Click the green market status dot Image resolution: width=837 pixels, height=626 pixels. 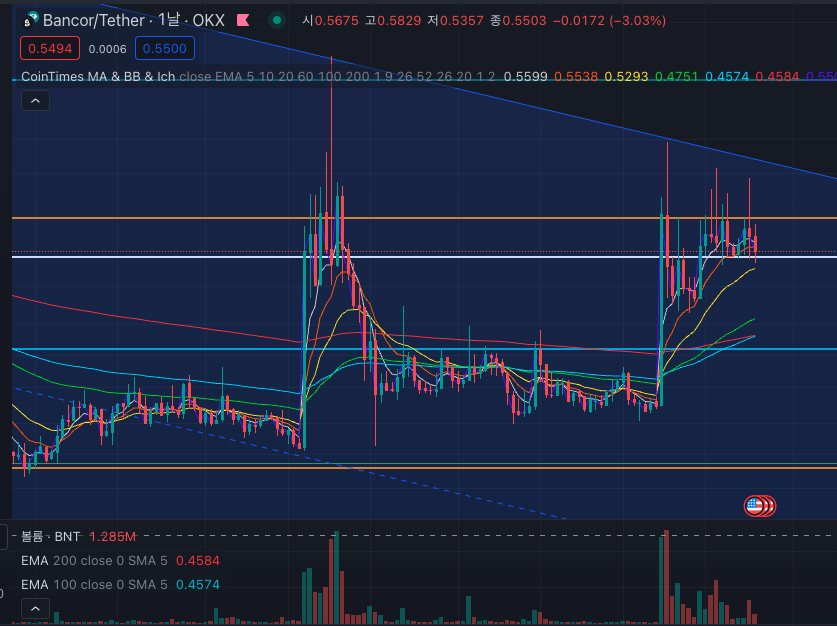(x=277, y=20)
